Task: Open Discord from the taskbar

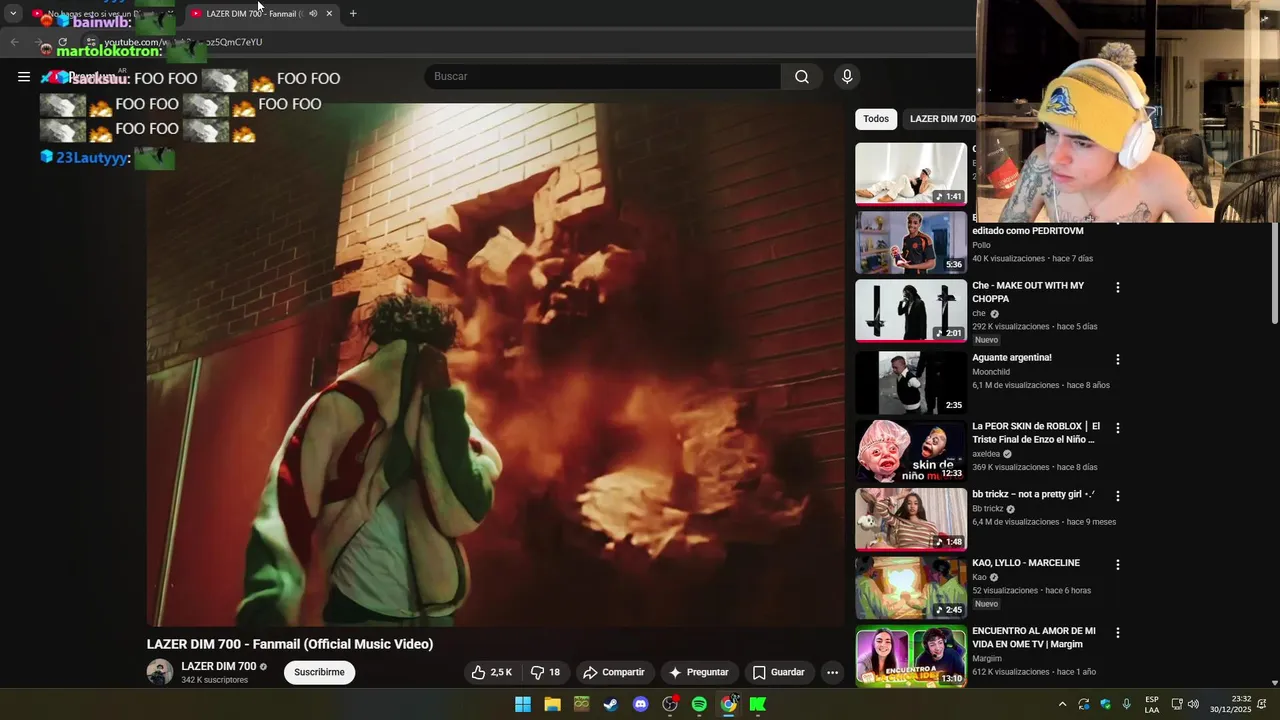Action: tap(640, 704)
